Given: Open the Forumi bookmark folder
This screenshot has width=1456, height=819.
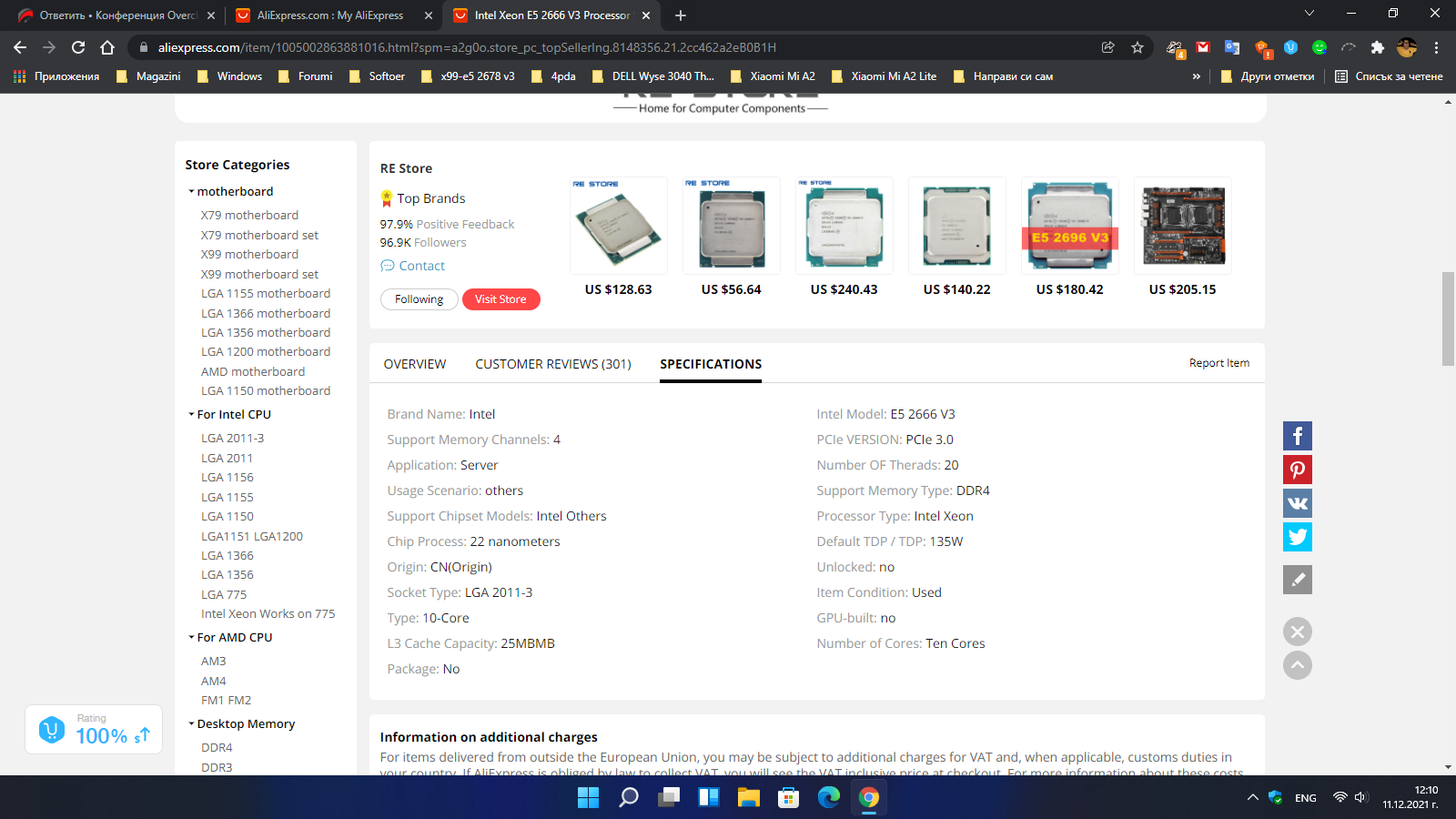Looking at the screenshot, I should (x=306, y=76).
